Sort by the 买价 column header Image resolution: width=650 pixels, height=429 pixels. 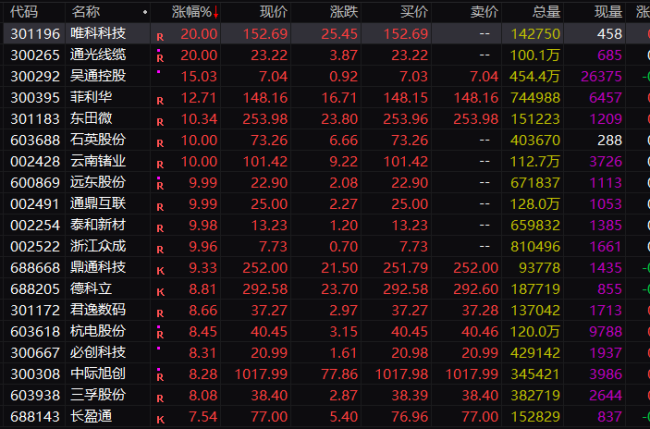(414, 12)
